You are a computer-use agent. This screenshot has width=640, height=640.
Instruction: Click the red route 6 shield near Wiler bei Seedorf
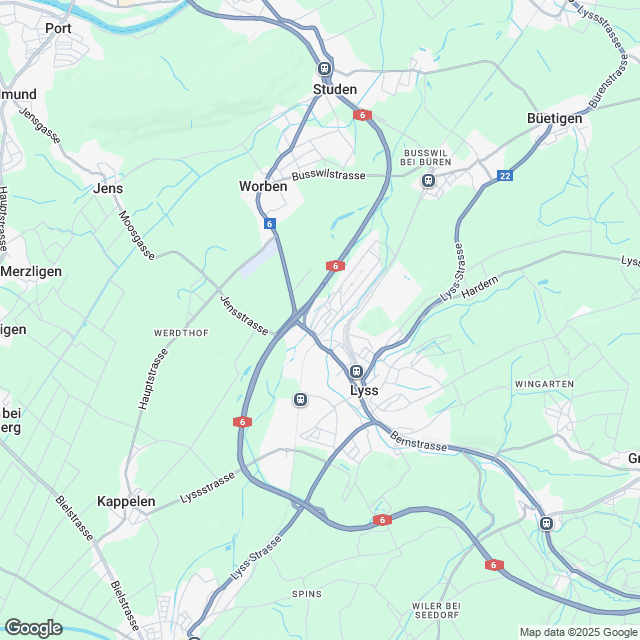pyautogui.click(x=494, y=565)
